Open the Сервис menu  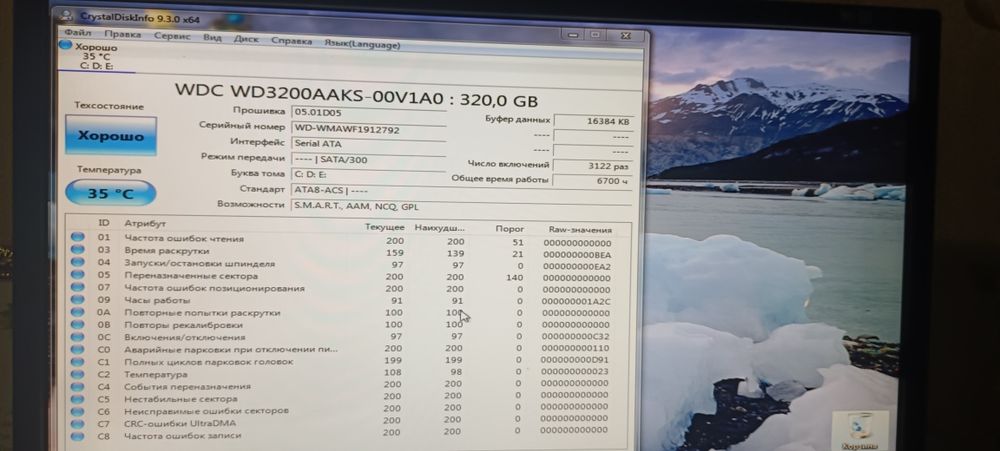[x=172, y=36]
